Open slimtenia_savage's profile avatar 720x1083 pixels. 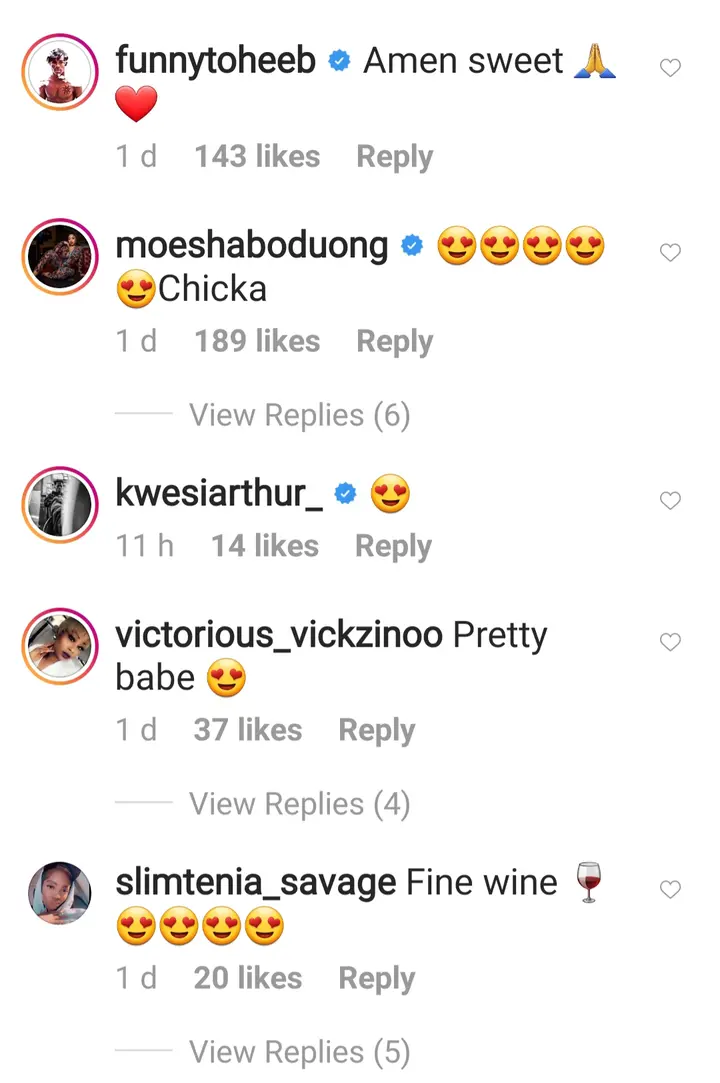tap(59, 894)
